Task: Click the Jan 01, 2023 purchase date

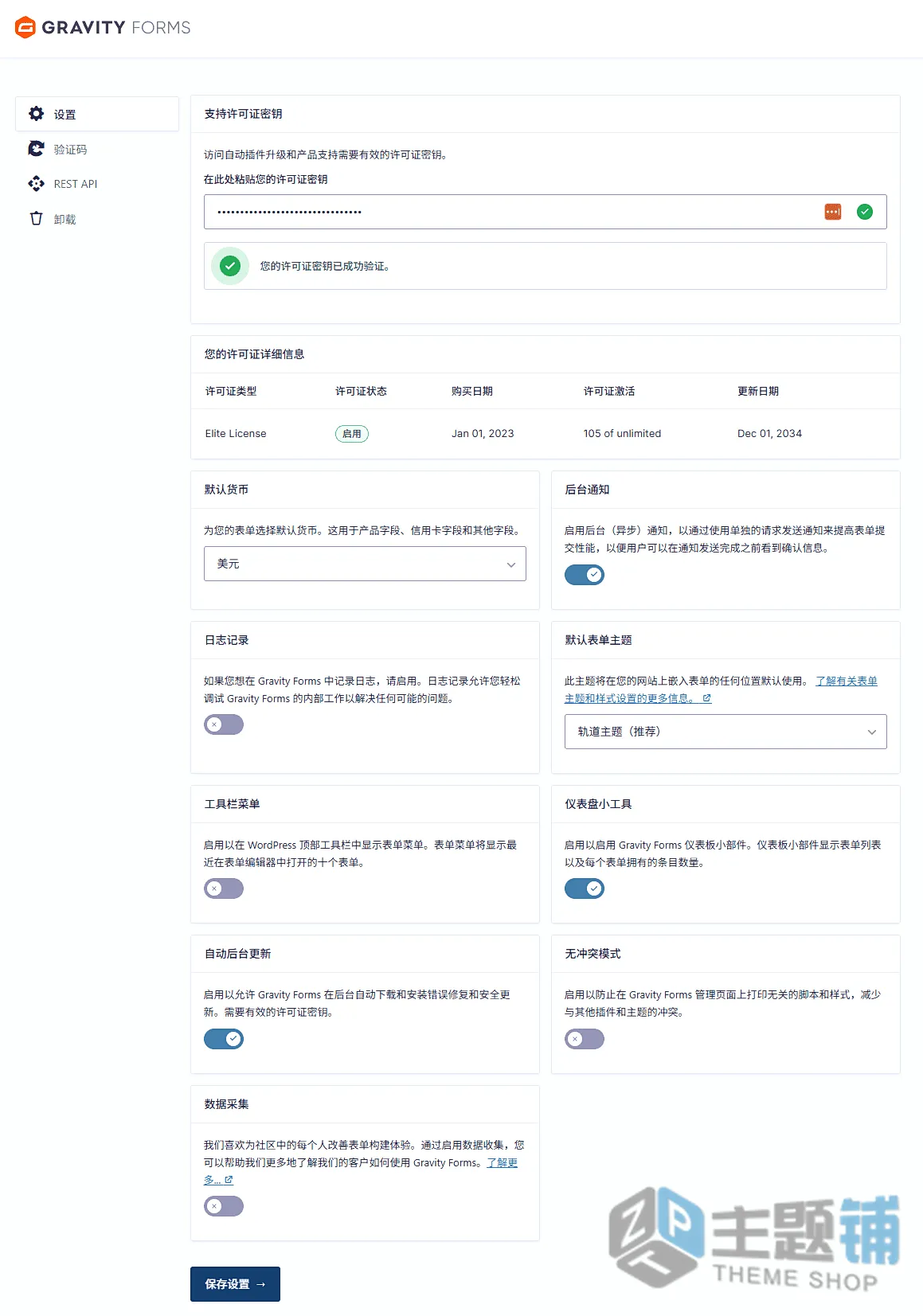Action: click(483, 434)
